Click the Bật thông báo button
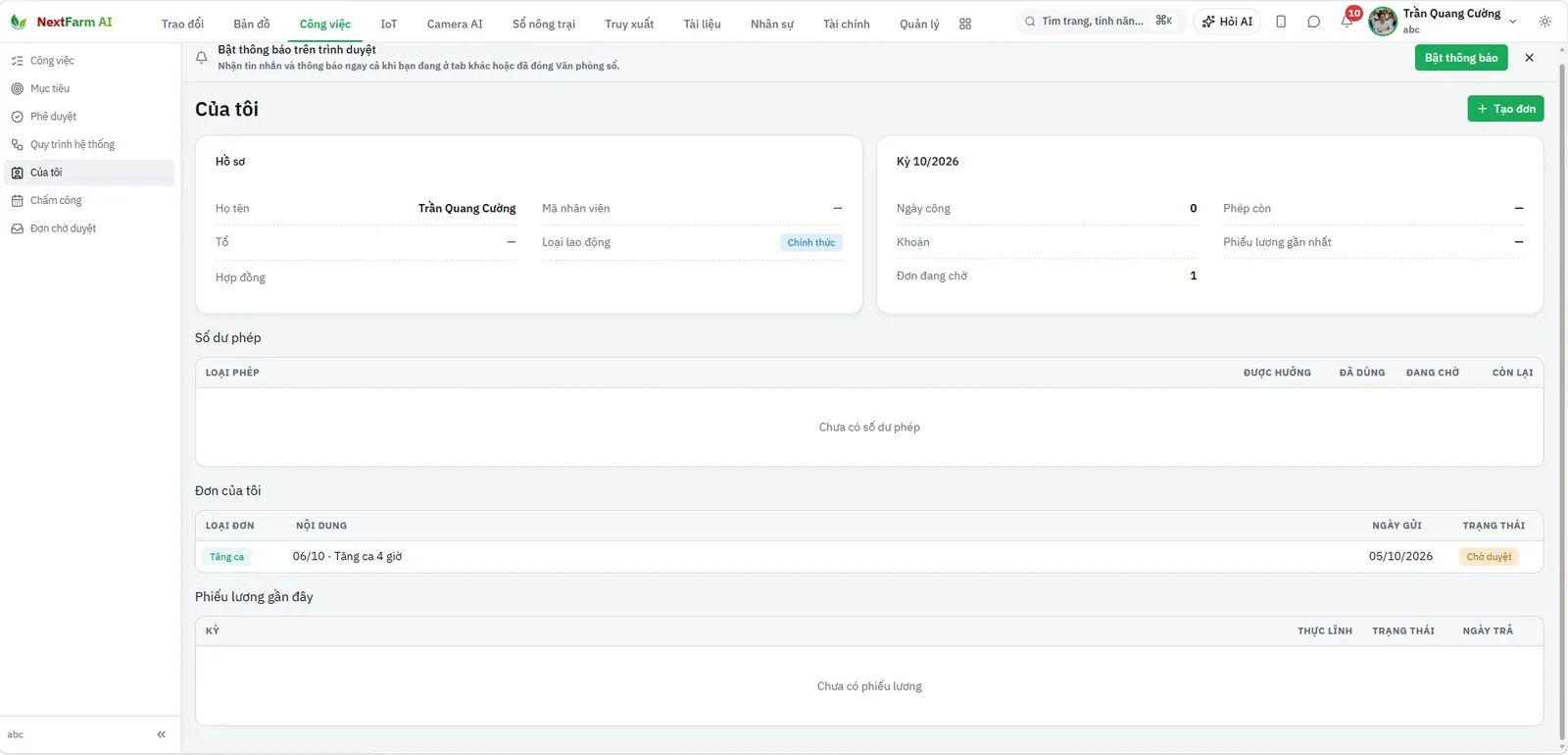1568x755 pixels. coord(1461,58)
